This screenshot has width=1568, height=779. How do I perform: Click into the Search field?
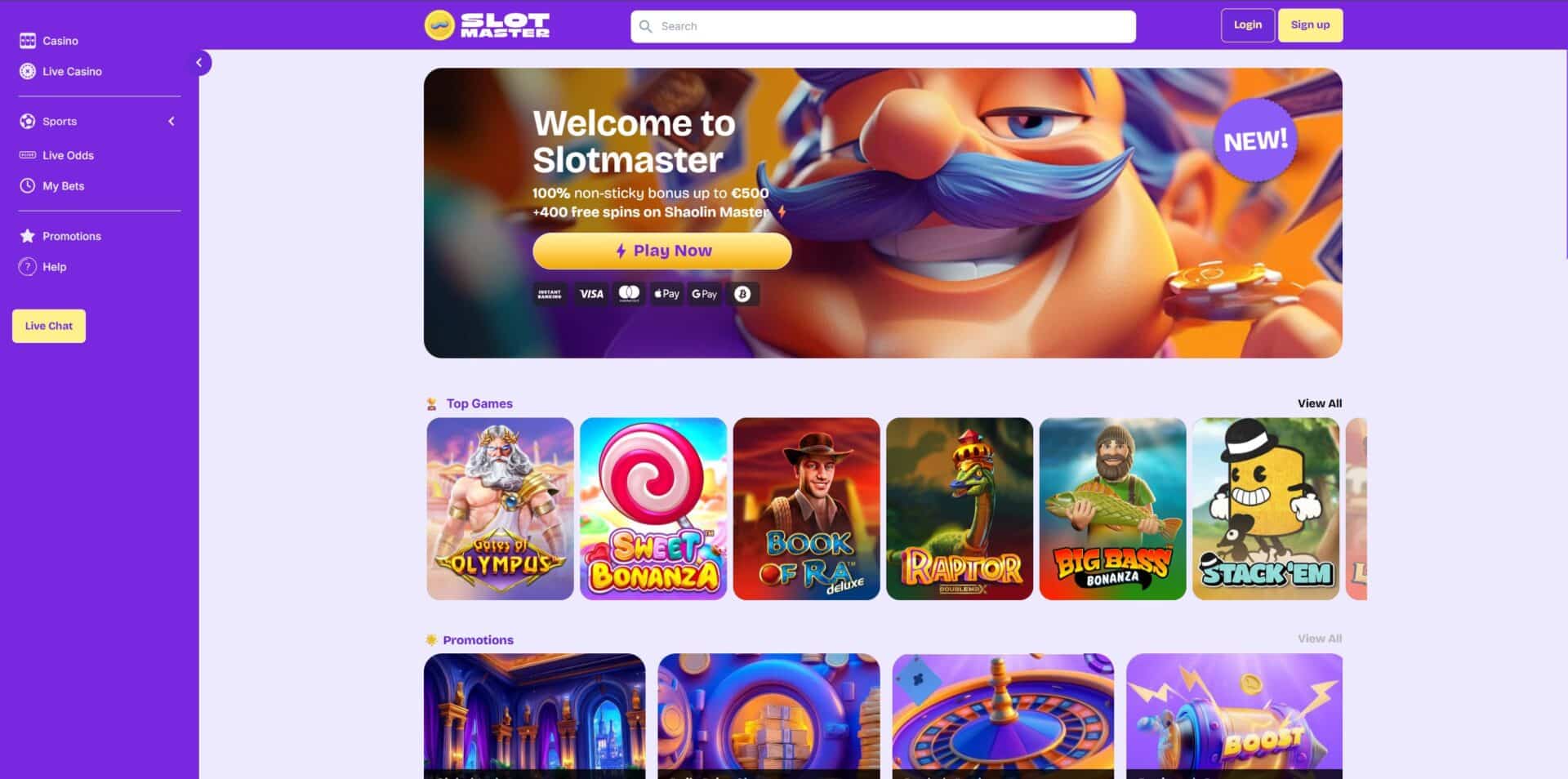click(x=883, y=26)
